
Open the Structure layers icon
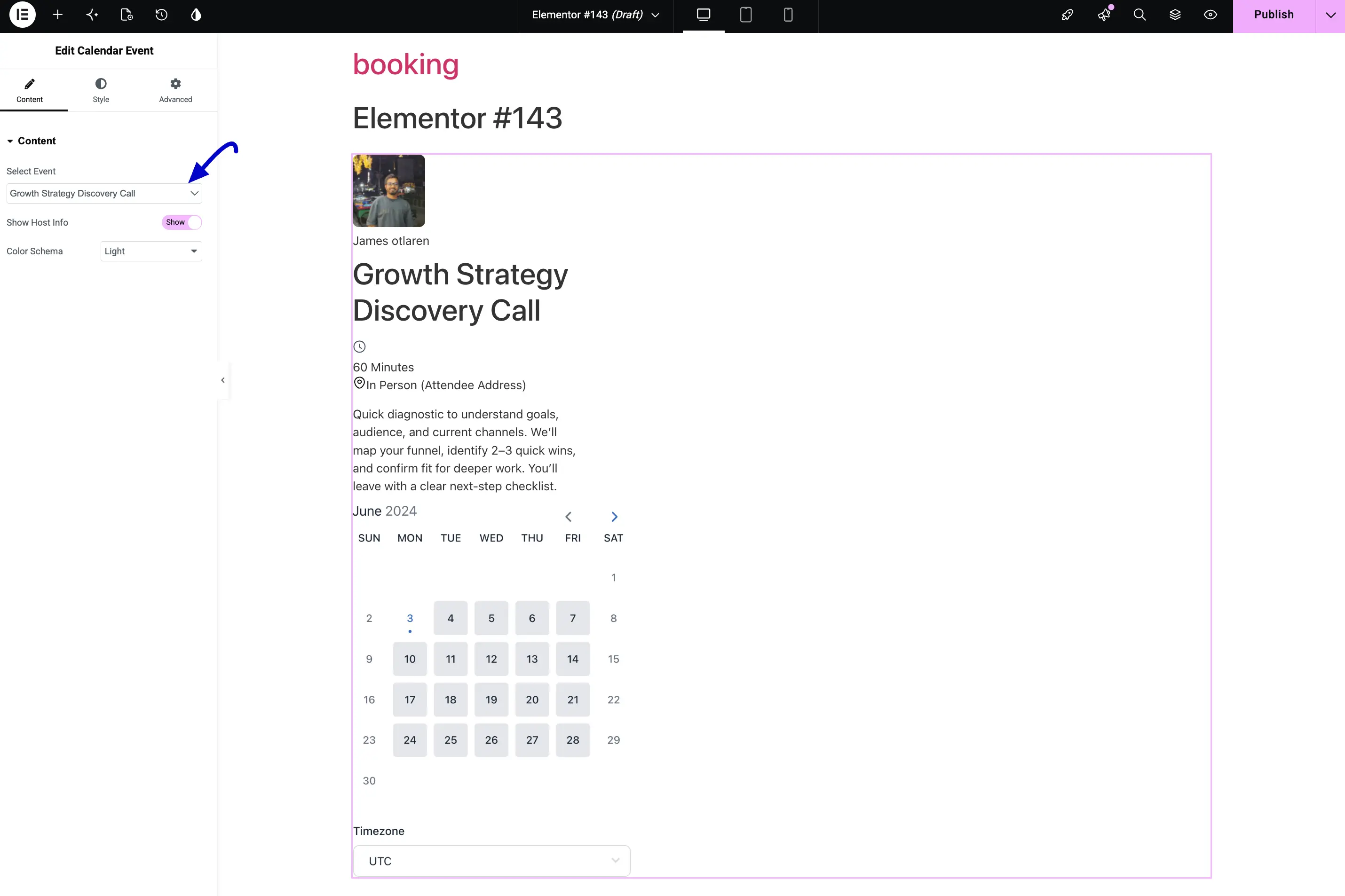point(1175,15)
